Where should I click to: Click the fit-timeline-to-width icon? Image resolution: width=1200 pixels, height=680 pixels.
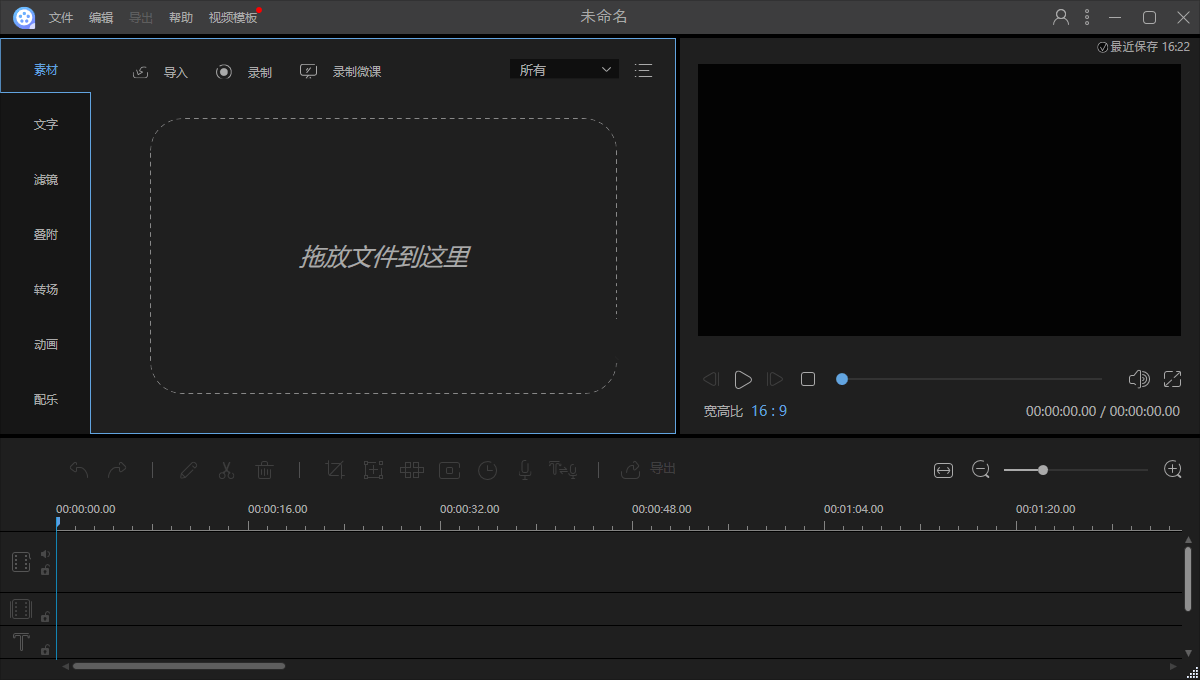pyautogui.click(x=943, y=470)
